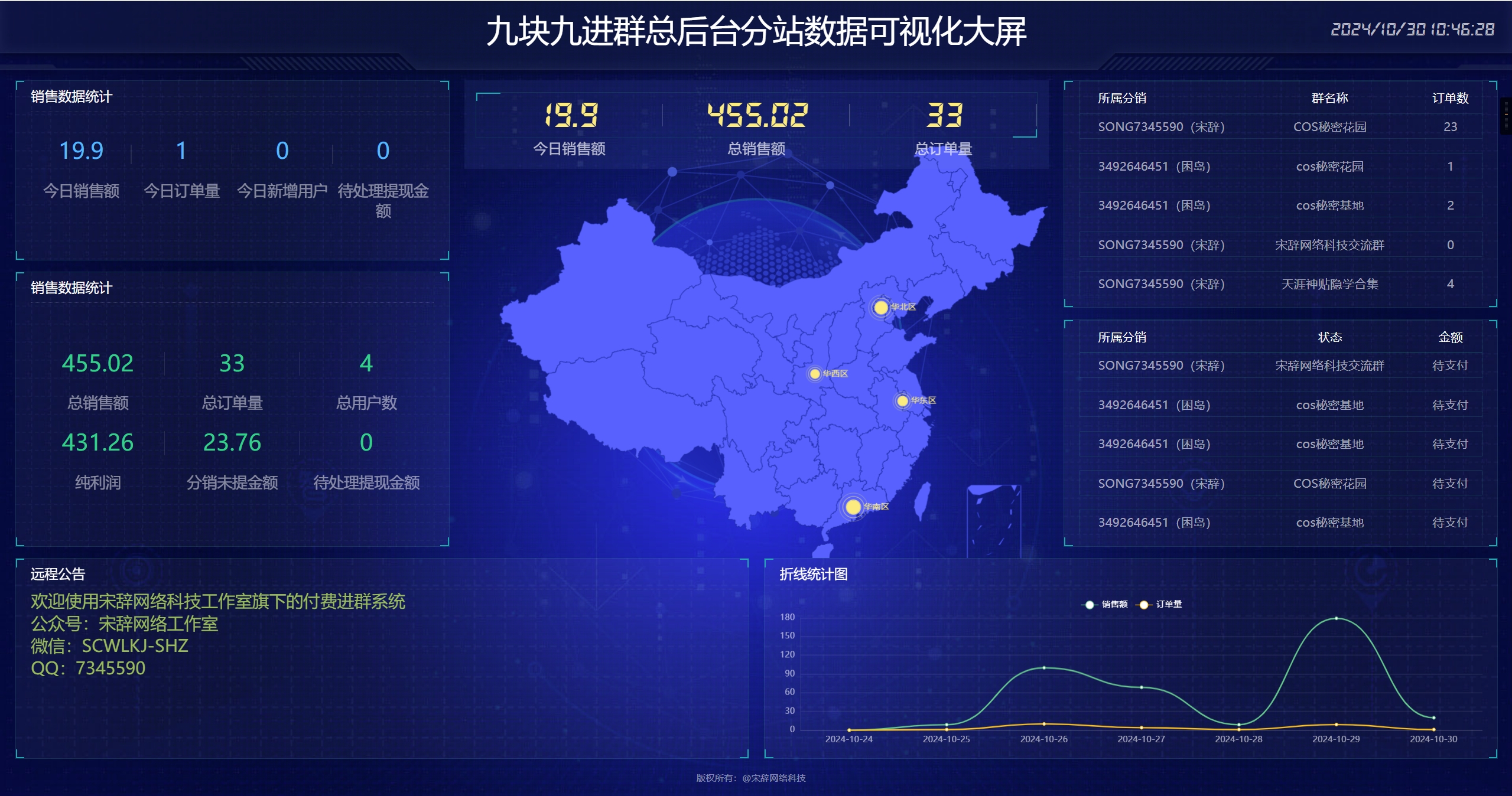Viewport: 1512px width, 796px height.
Task: Click the 群名称 column header
Action: (x=1329, y=98)
